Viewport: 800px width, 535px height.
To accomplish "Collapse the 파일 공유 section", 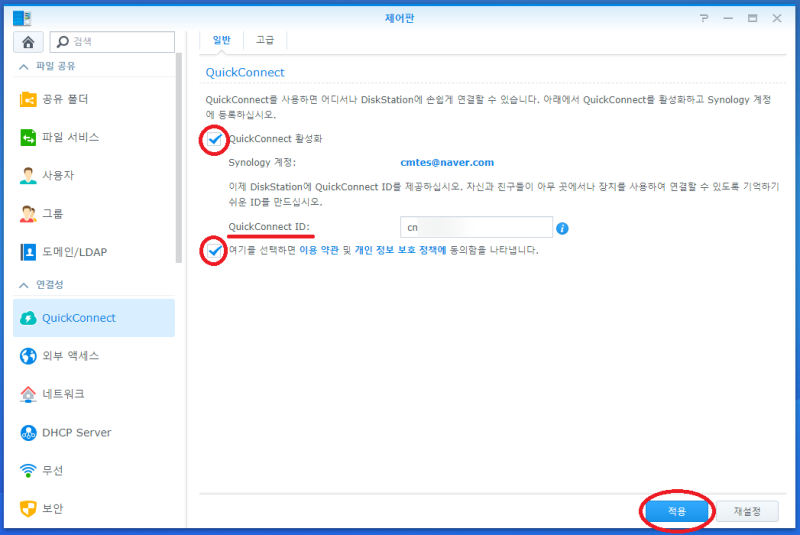I will 23,66.
